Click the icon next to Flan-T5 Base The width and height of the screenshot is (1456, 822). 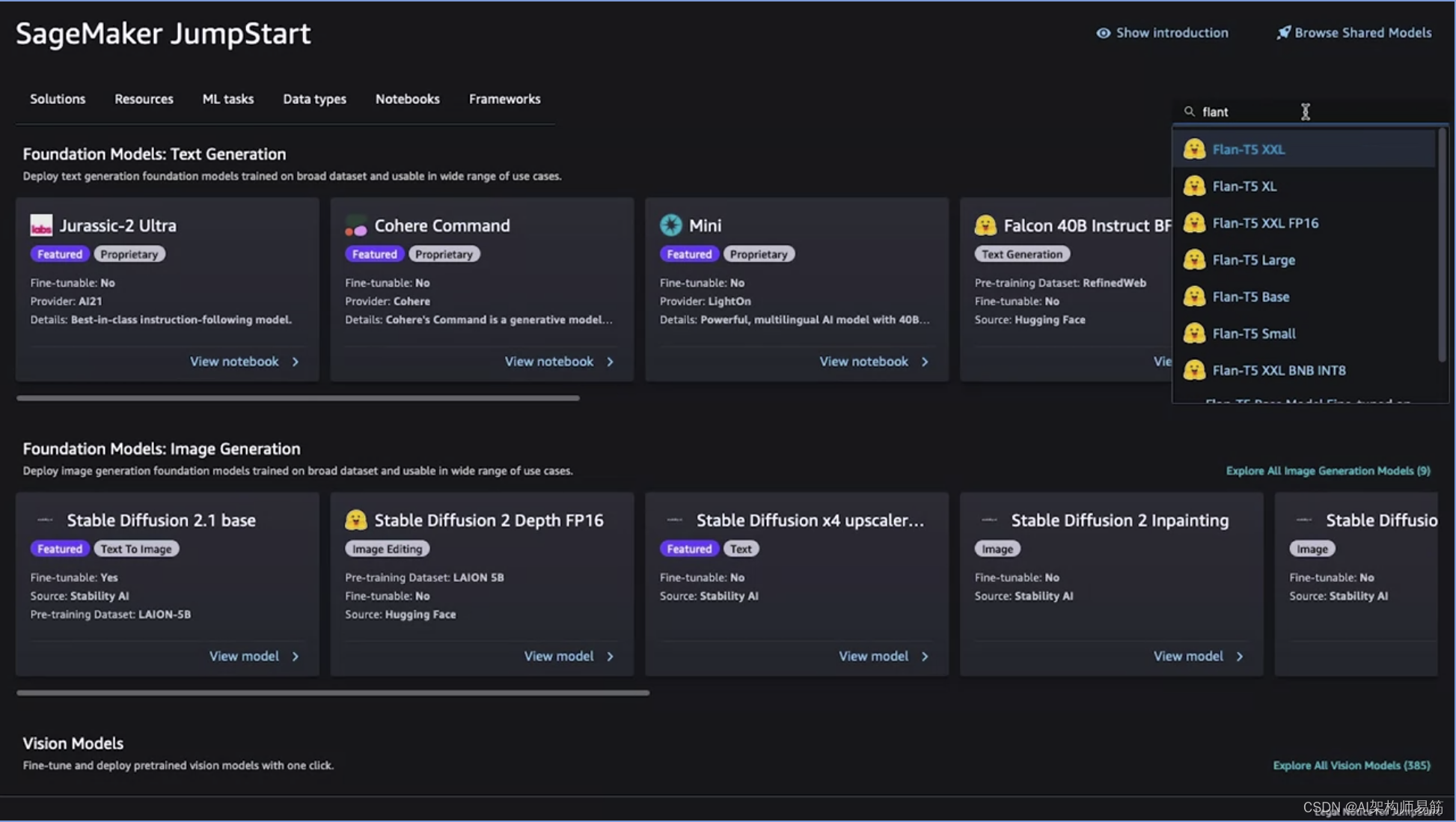1194,296
